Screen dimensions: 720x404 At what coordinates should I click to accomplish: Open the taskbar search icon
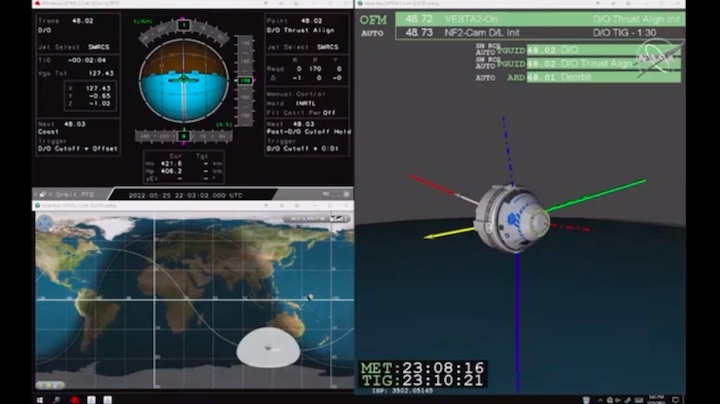tap(57, 400)
